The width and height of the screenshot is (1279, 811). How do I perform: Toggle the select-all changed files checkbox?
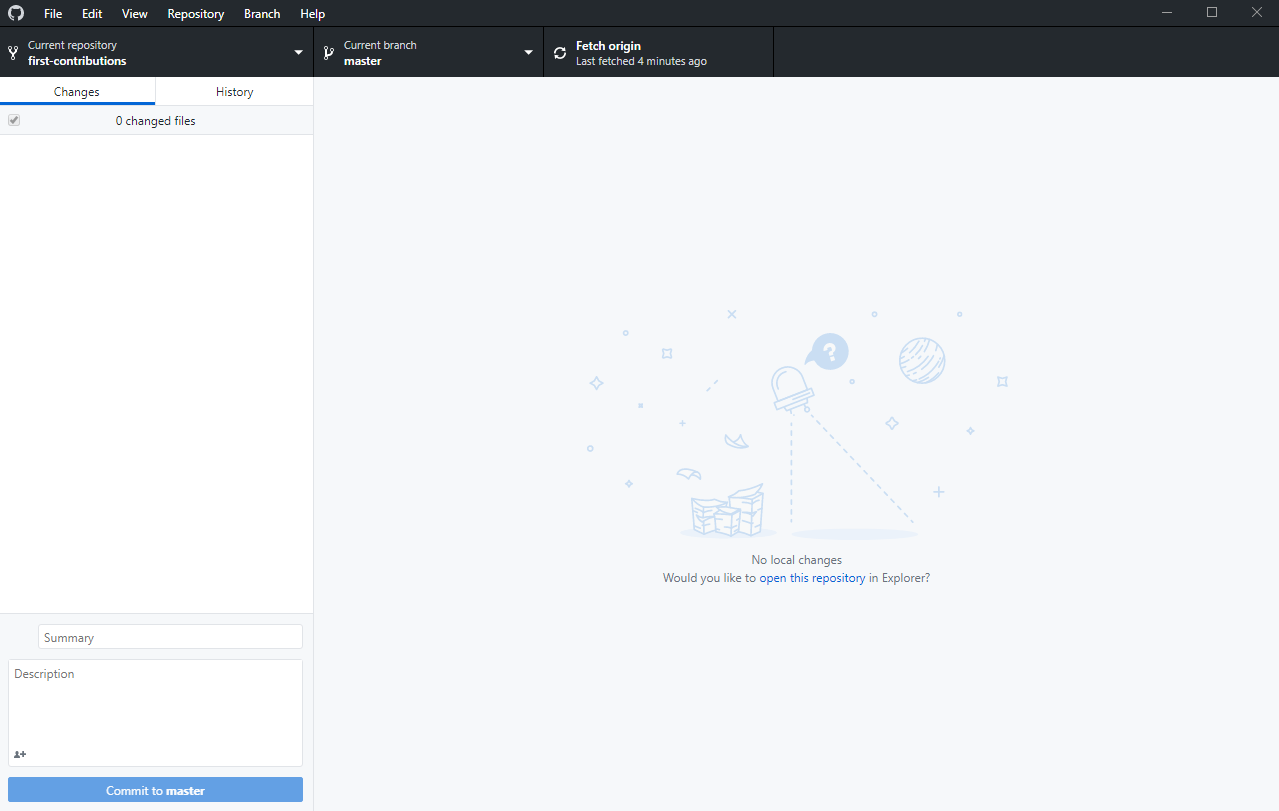(x=13, y=119)
